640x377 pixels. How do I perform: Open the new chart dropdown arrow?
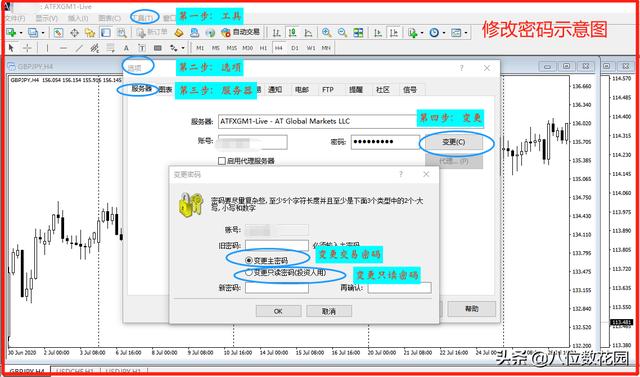pyautogui.click(x=20, y=33)
